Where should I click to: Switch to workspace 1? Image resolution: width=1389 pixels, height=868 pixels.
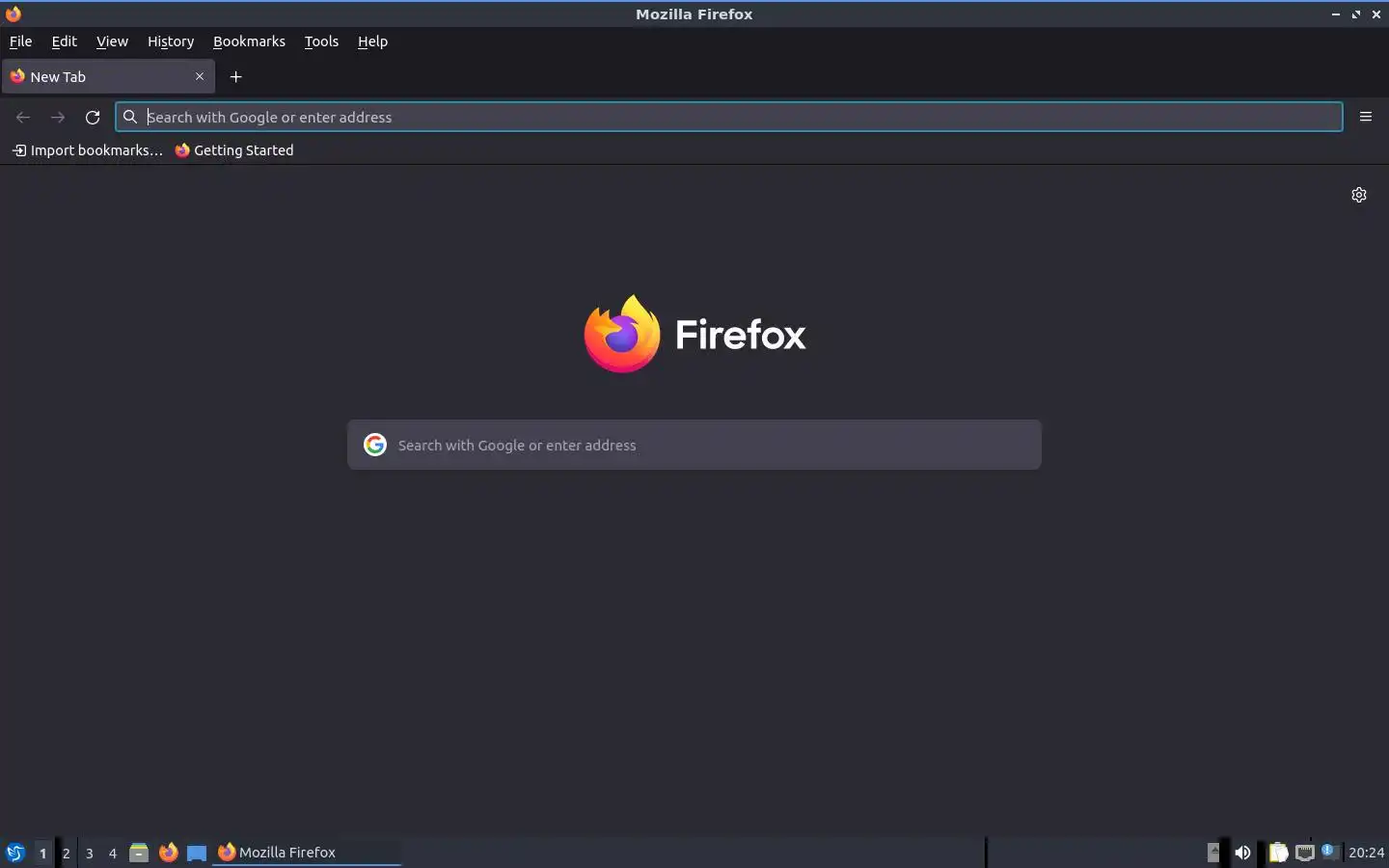[42, 853]
